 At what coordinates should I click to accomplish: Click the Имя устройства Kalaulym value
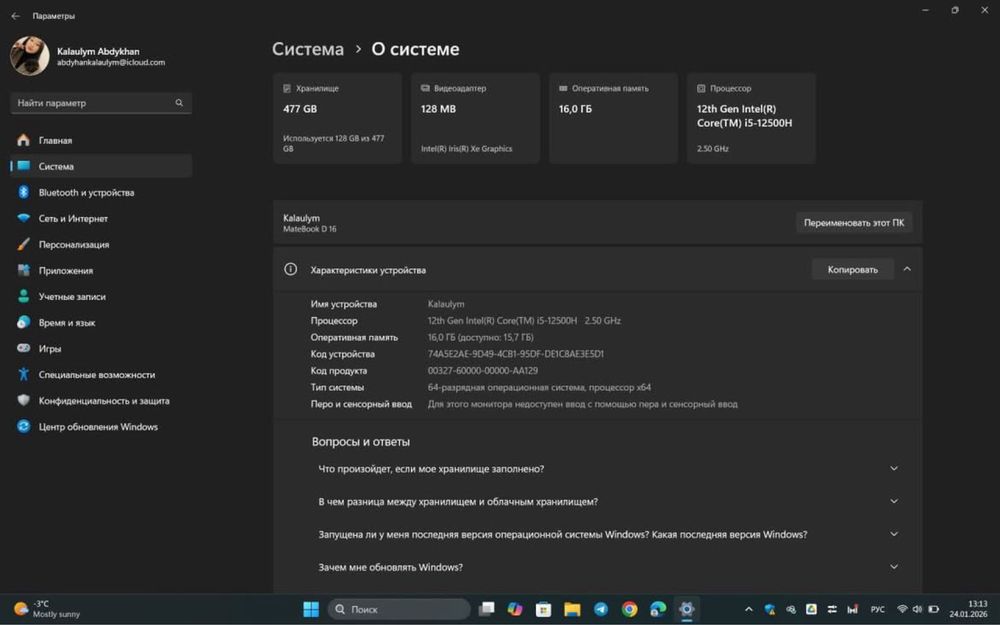click(446, 304)
